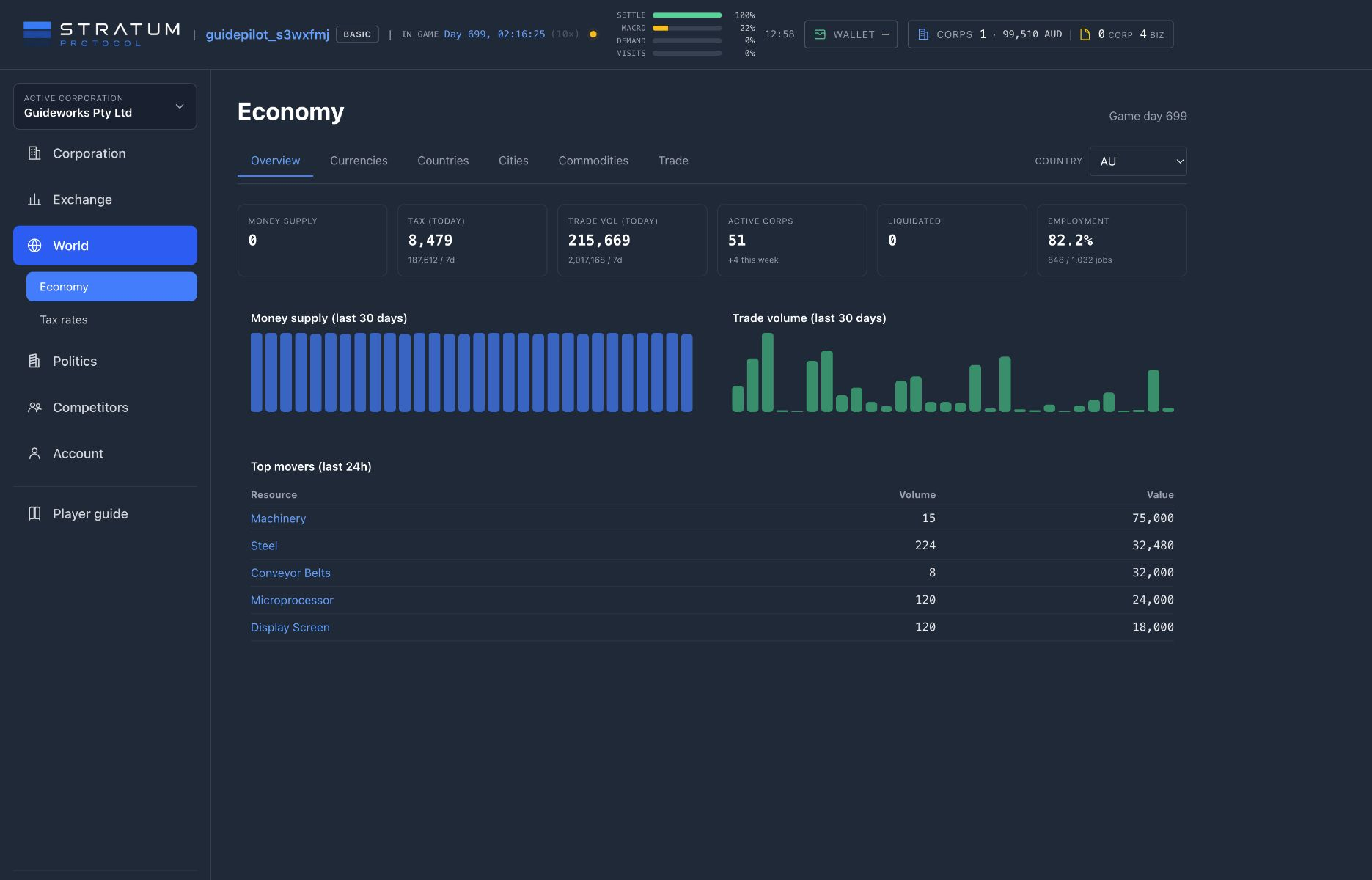This screenshot has height=880, width=1372.
Task: Click the Settle progress bar
Action: coord(687,15)
